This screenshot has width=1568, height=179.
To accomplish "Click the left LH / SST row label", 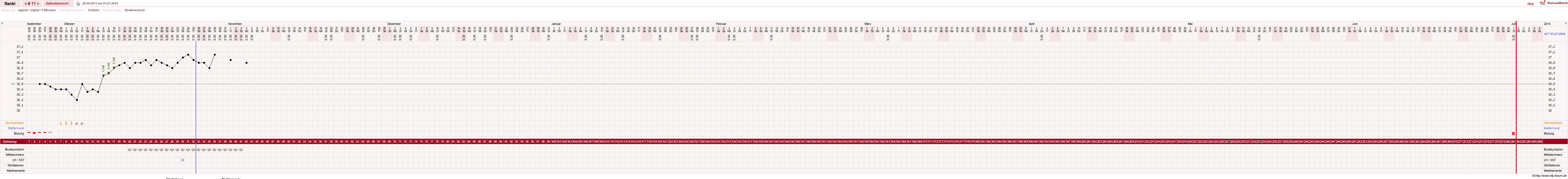I will point(18,160).
